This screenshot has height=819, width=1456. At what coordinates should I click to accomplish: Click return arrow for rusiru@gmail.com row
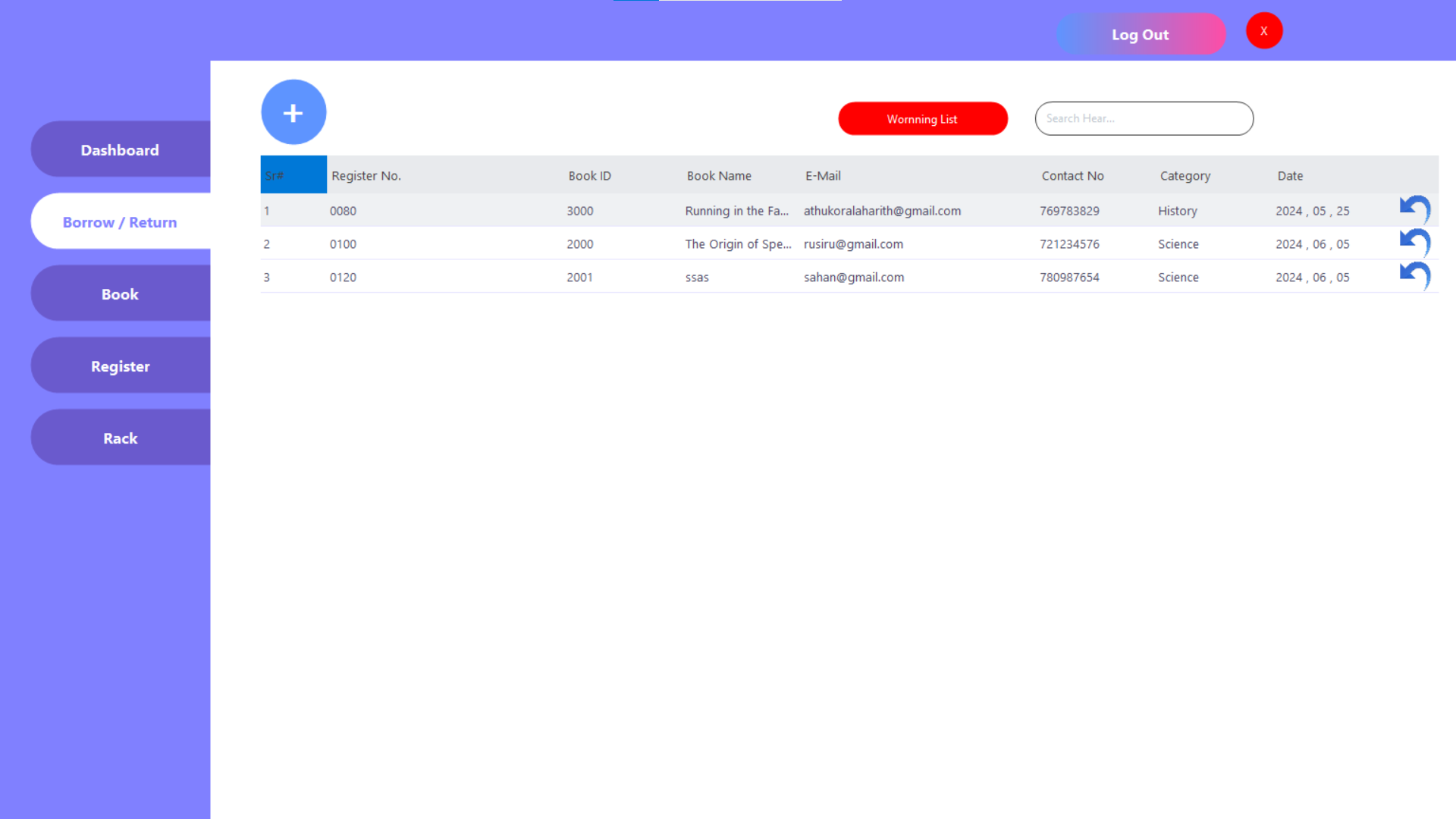point(1414,243)
